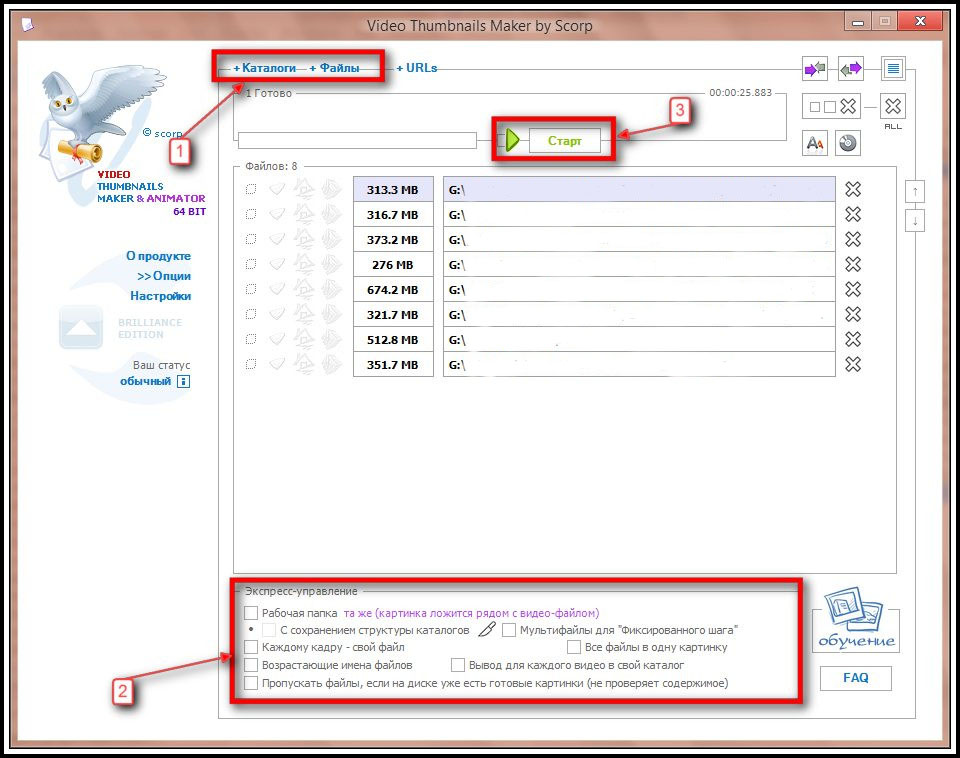
Task: Click the empty progress bar
Action: (357, 140)
